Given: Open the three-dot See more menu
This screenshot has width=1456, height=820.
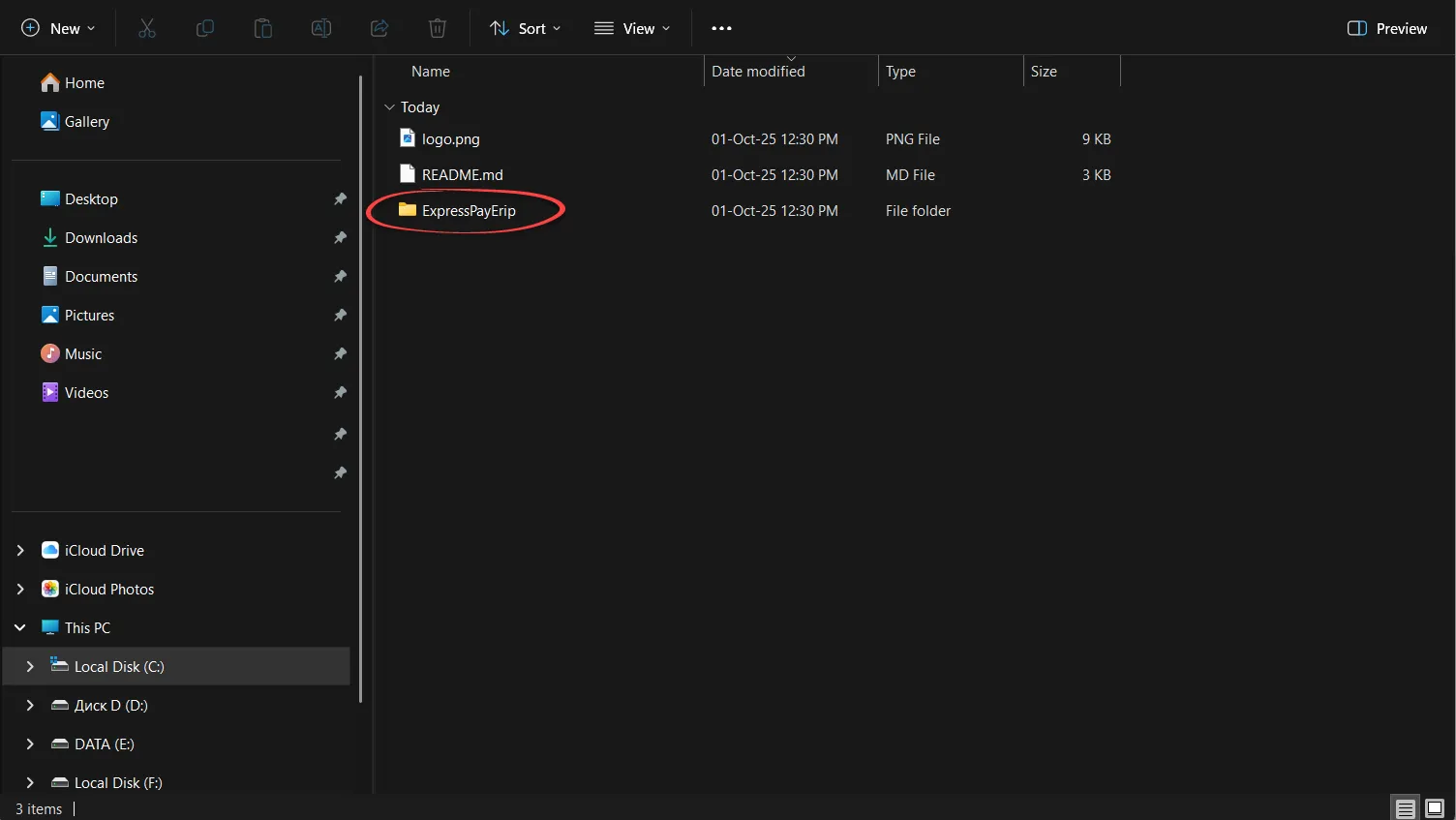Looking at the screenshot, I should pos(721,28).
